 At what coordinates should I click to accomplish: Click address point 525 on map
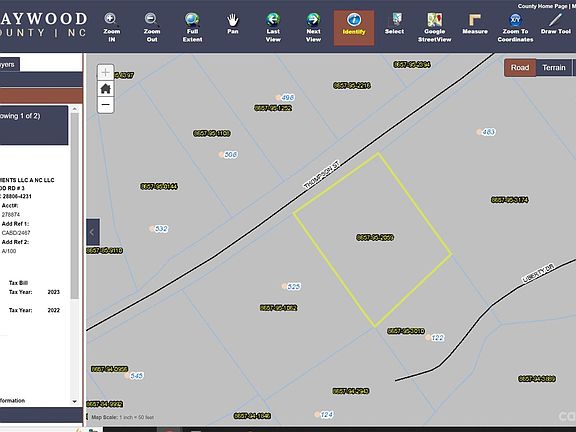click(x=291, y=286)
